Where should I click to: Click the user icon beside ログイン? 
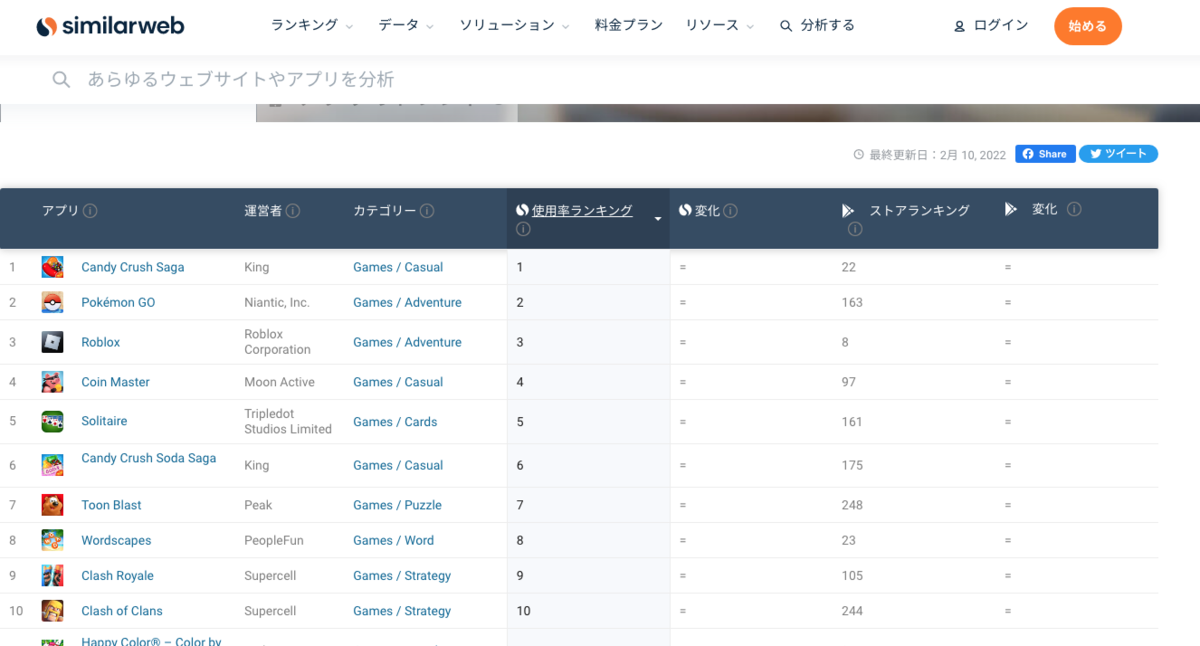pyautogui.click(x=960, y=26)
